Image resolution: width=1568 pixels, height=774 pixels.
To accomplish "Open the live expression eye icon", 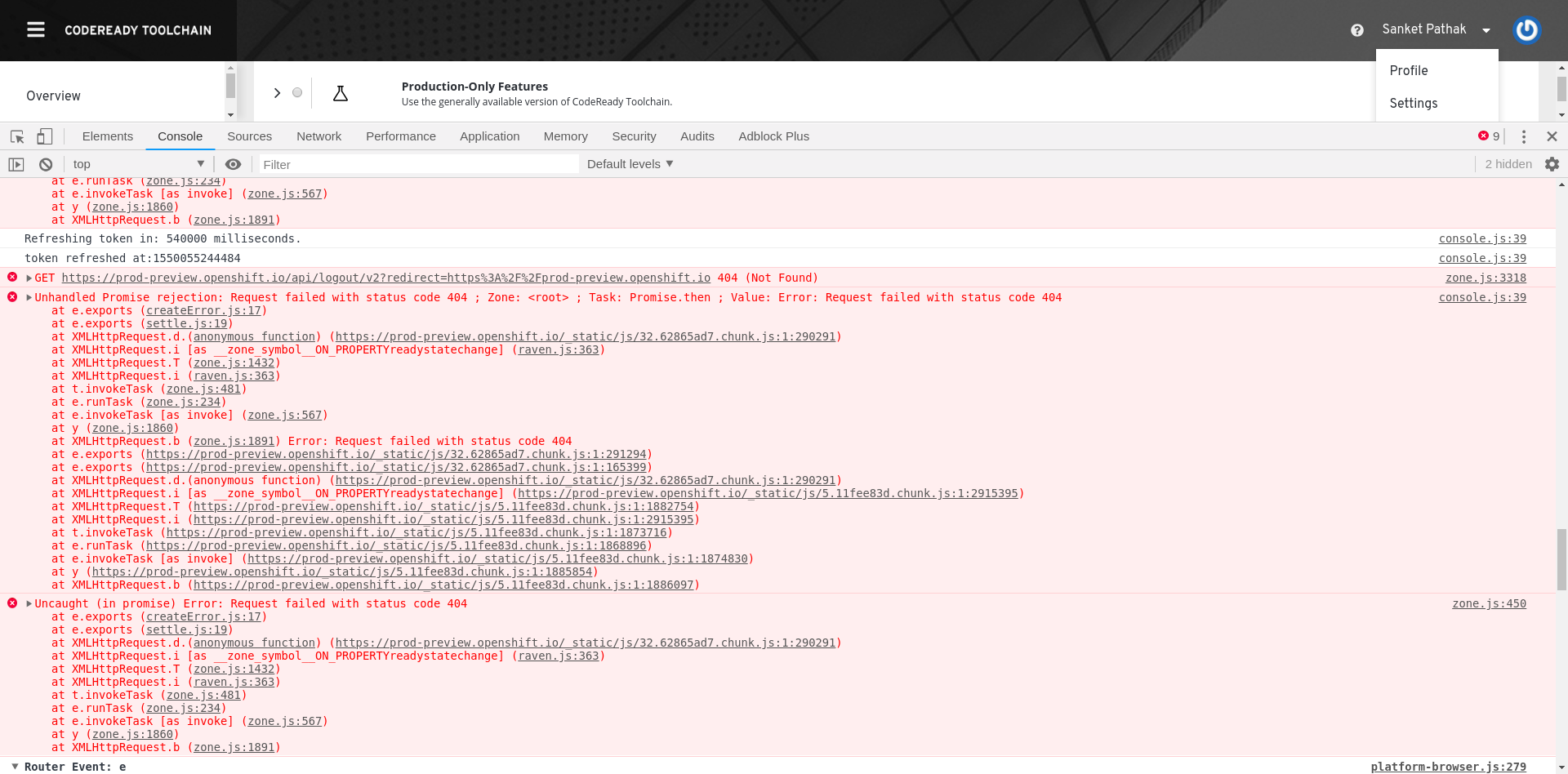I will pyautogui.click(x=234, y=164).
